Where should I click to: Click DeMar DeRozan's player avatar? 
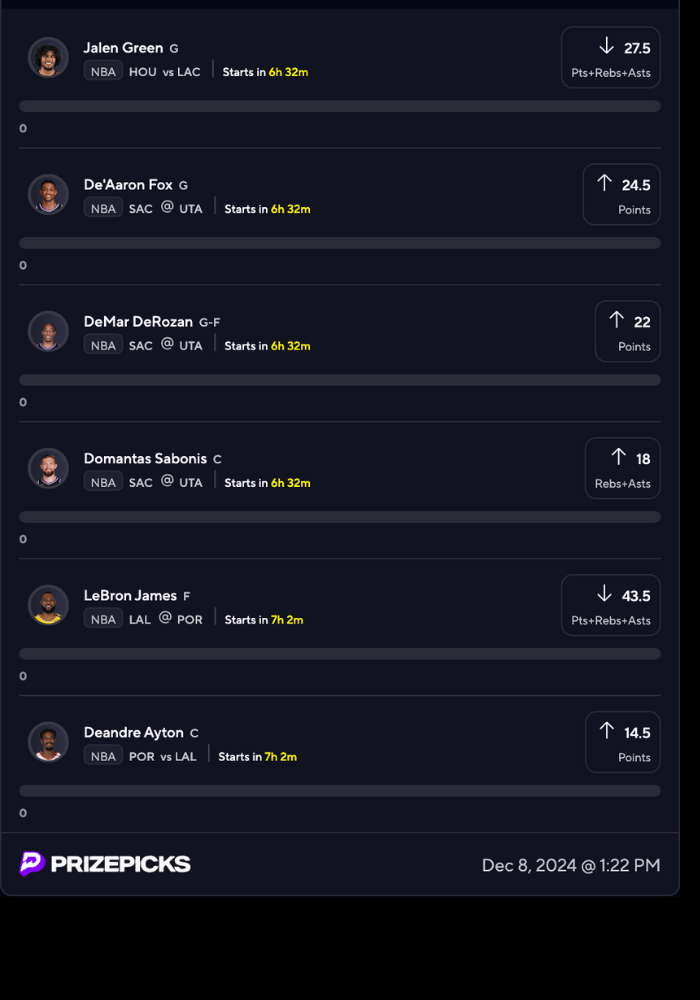pos(48,331)
